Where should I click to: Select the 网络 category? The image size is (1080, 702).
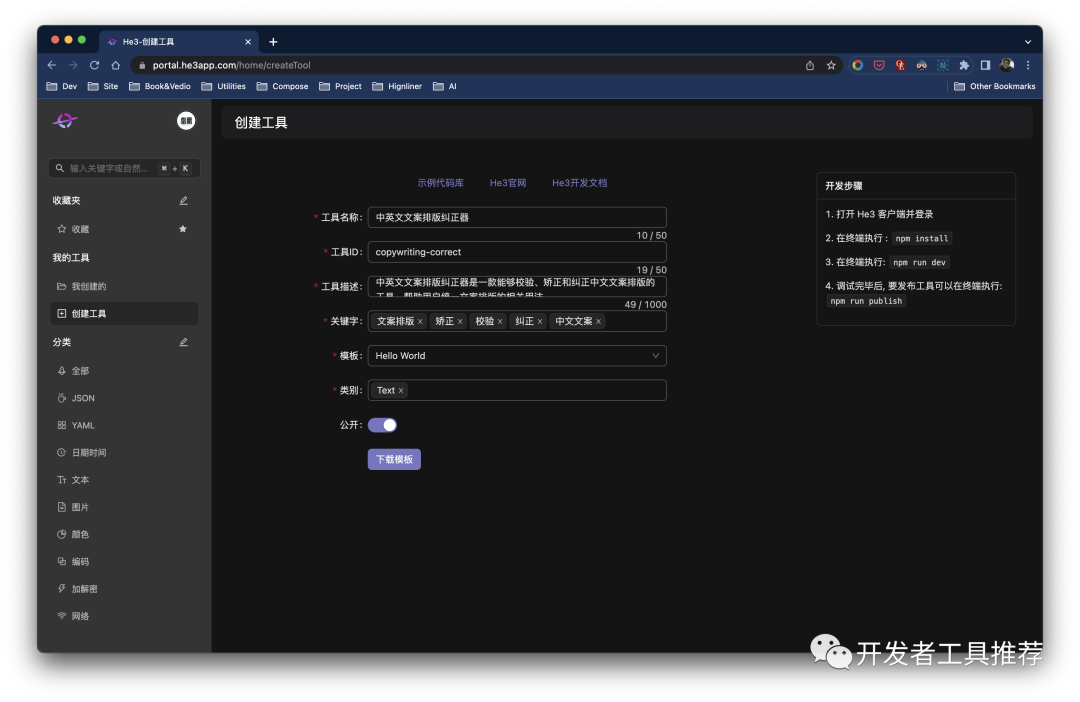73,616
